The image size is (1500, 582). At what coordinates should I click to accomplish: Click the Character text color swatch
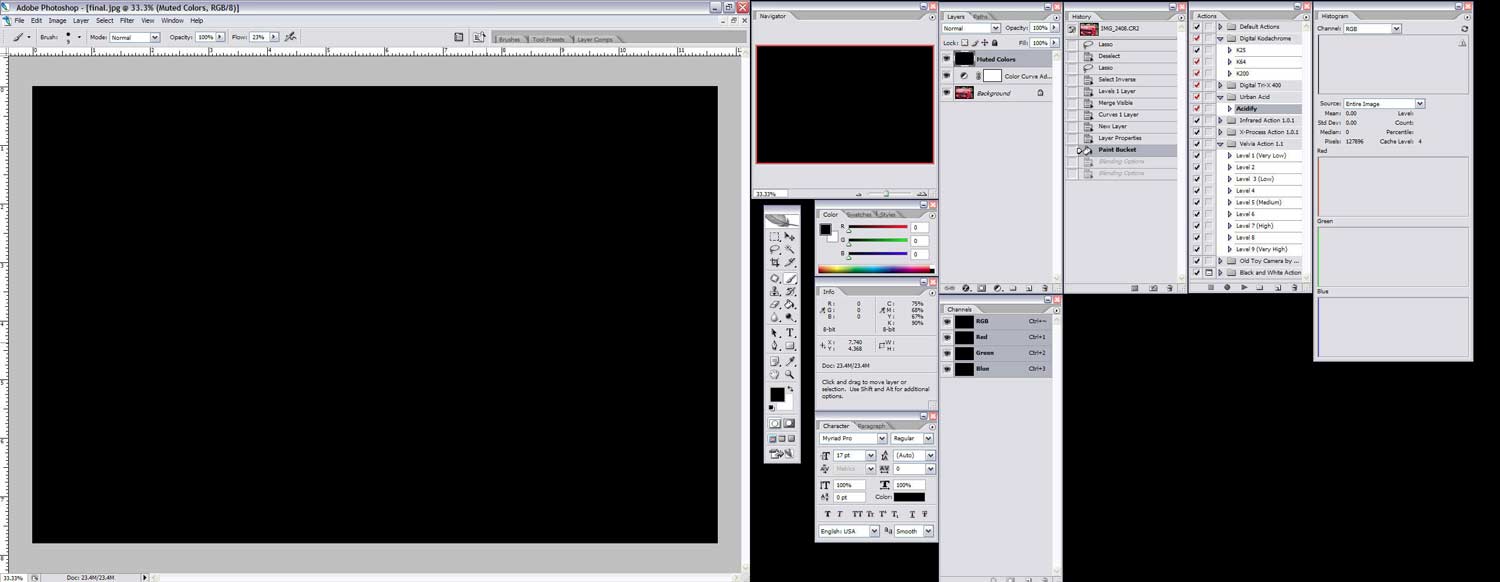(x=909, y=497)
